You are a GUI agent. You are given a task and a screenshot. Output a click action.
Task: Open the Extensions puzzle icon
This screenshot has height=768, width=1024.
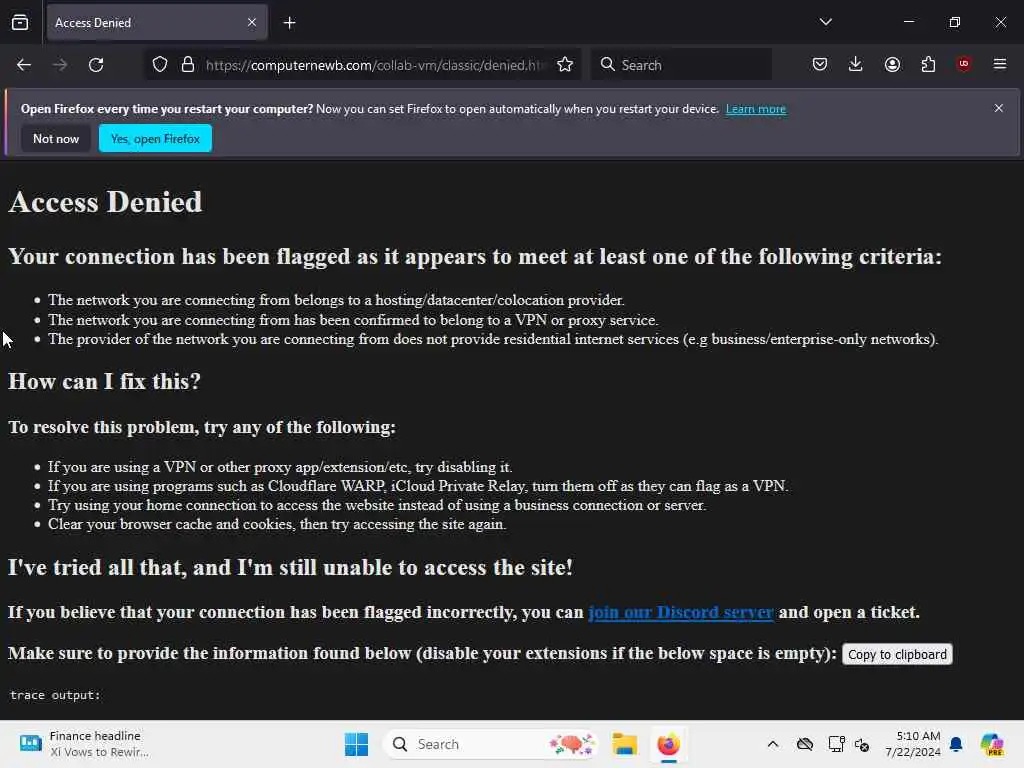pos(928,64)
